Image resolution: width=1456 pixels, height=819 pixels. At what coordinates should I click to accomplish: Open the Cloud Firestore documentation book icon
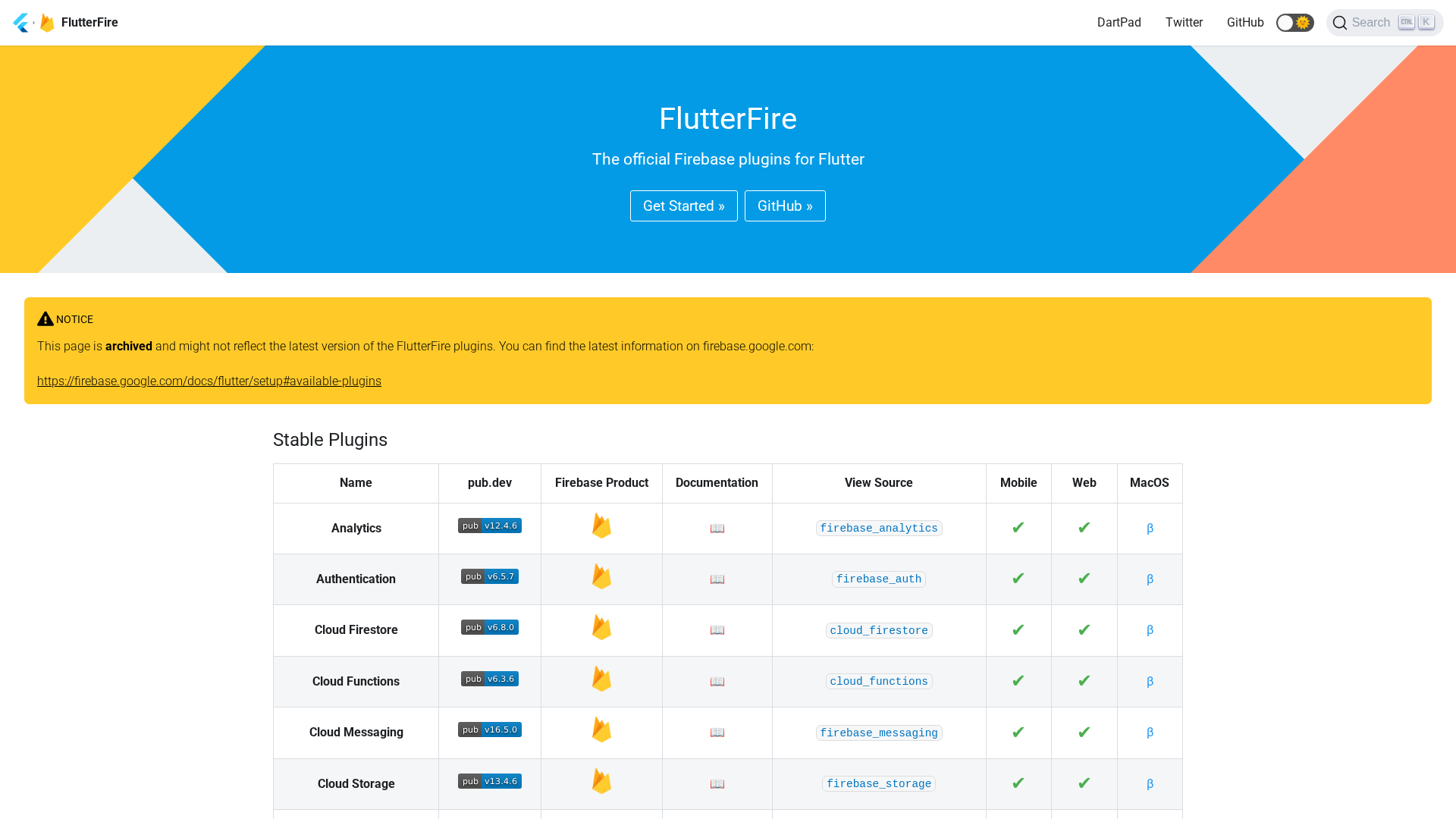pyautogui.click(x=717, y=630)
